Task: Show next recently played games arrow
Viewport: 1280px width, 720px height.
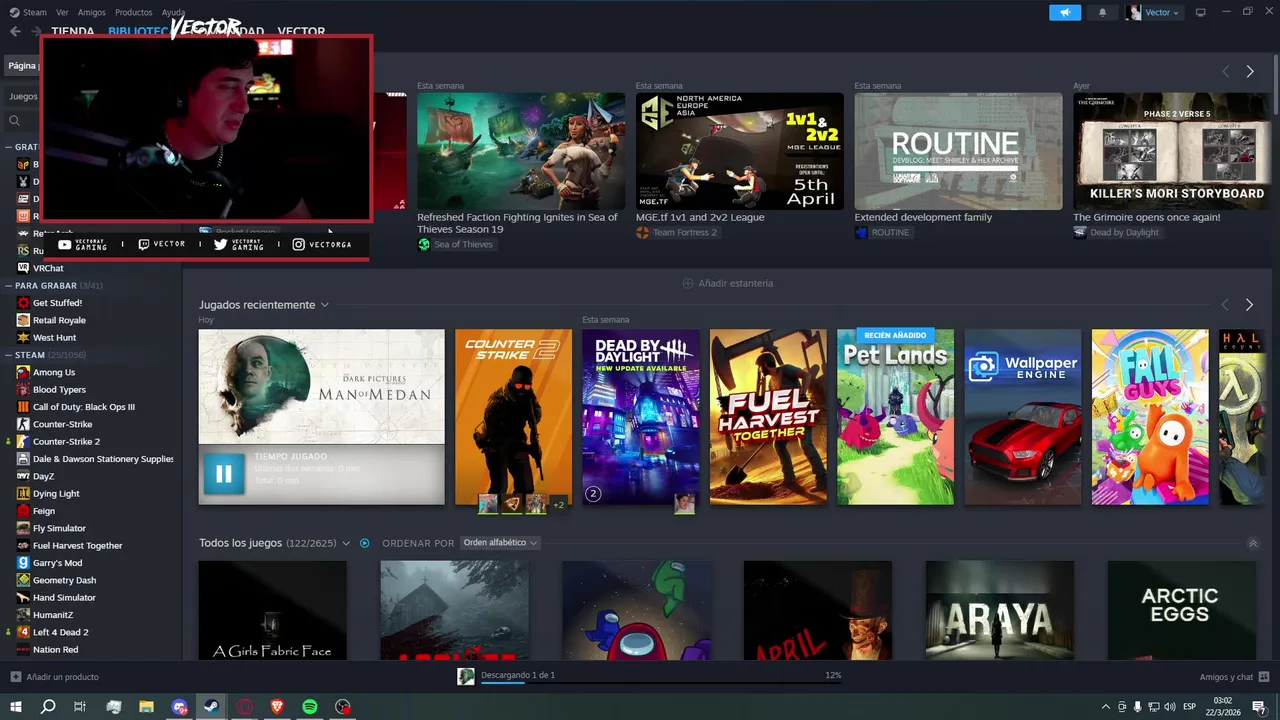Action: coord(1249,304)
